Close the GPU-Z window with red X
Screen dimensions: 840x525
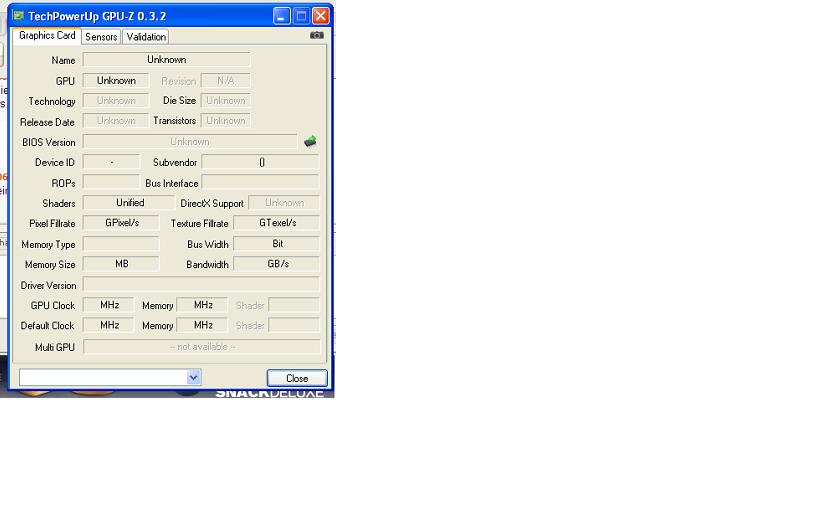320,16
